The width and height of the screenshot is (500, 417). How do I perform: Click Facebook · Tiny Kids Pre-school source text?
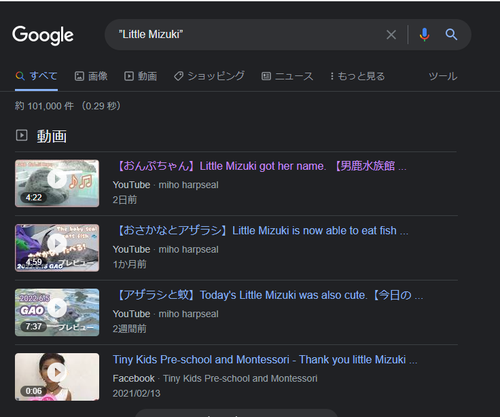tap(215, 378)
